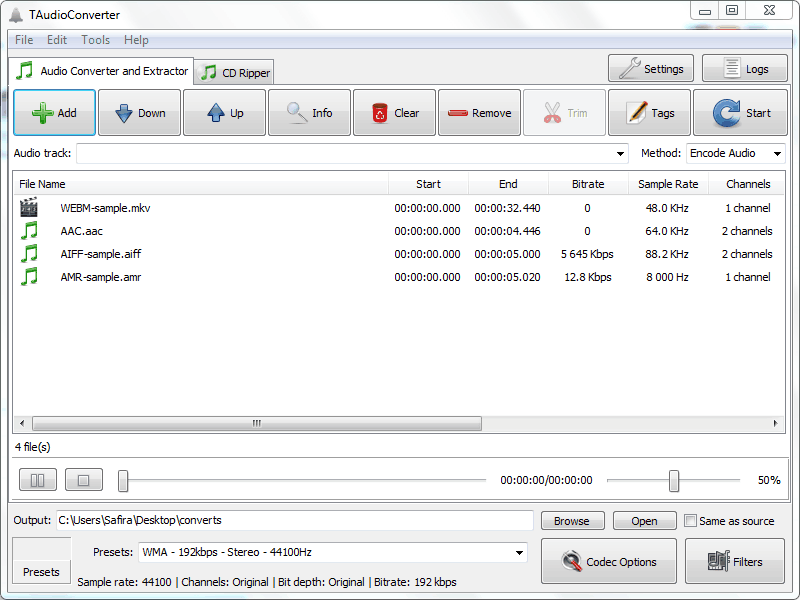Move selected file Down in the list

pyautogui.click(x=139, y=113)
